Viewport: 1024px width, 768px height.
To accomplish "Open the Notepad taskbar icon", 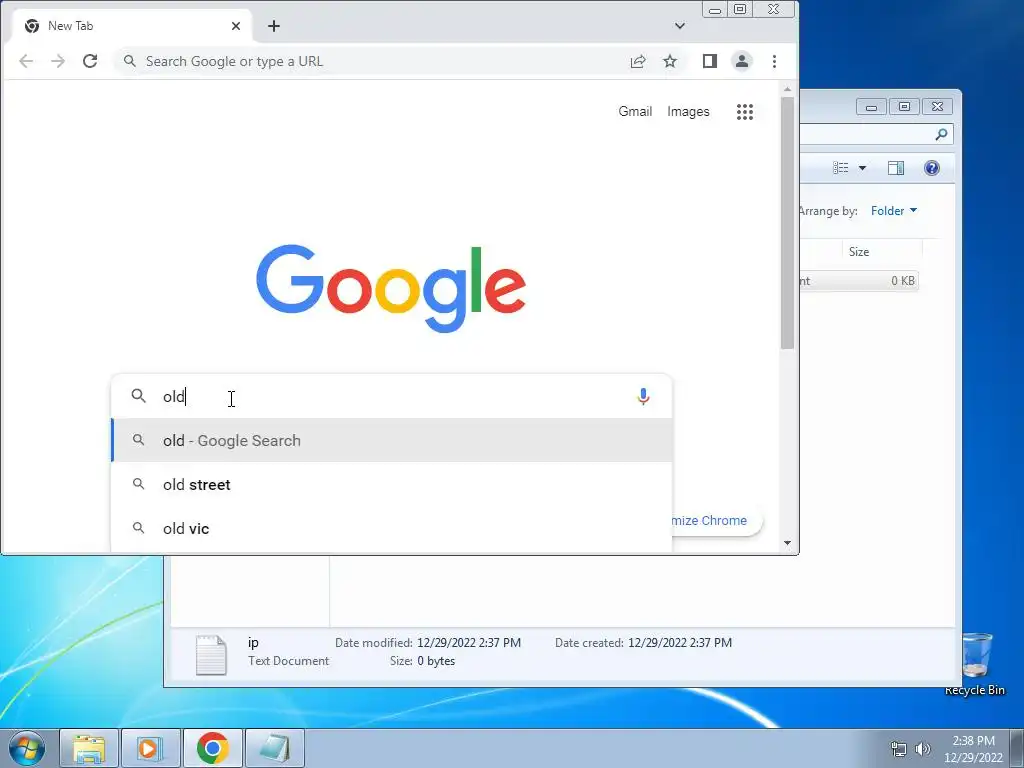I will coord(275,748).
